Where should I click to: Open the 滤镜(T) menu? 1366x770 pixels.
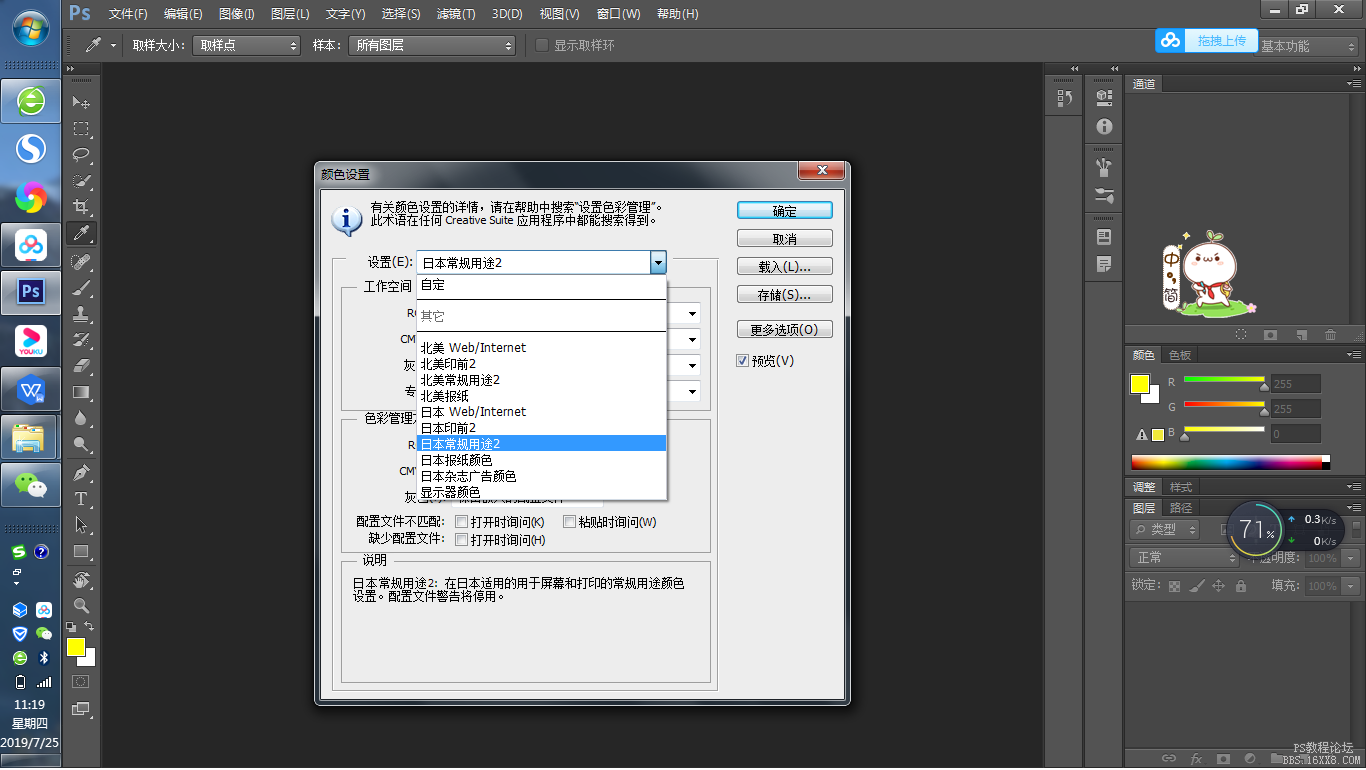pos(456,14)
